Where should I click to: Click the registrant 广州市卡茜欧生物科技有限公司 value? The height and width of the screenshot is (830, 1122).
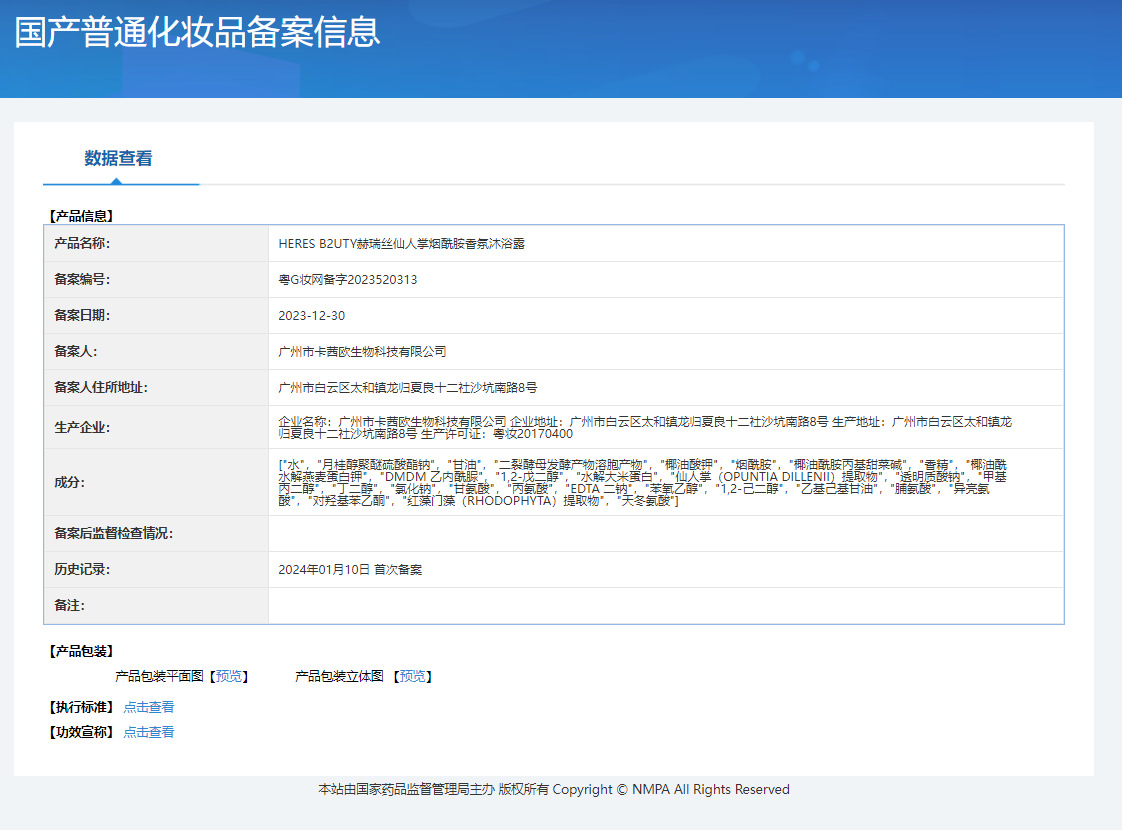(x=362, y=351)
